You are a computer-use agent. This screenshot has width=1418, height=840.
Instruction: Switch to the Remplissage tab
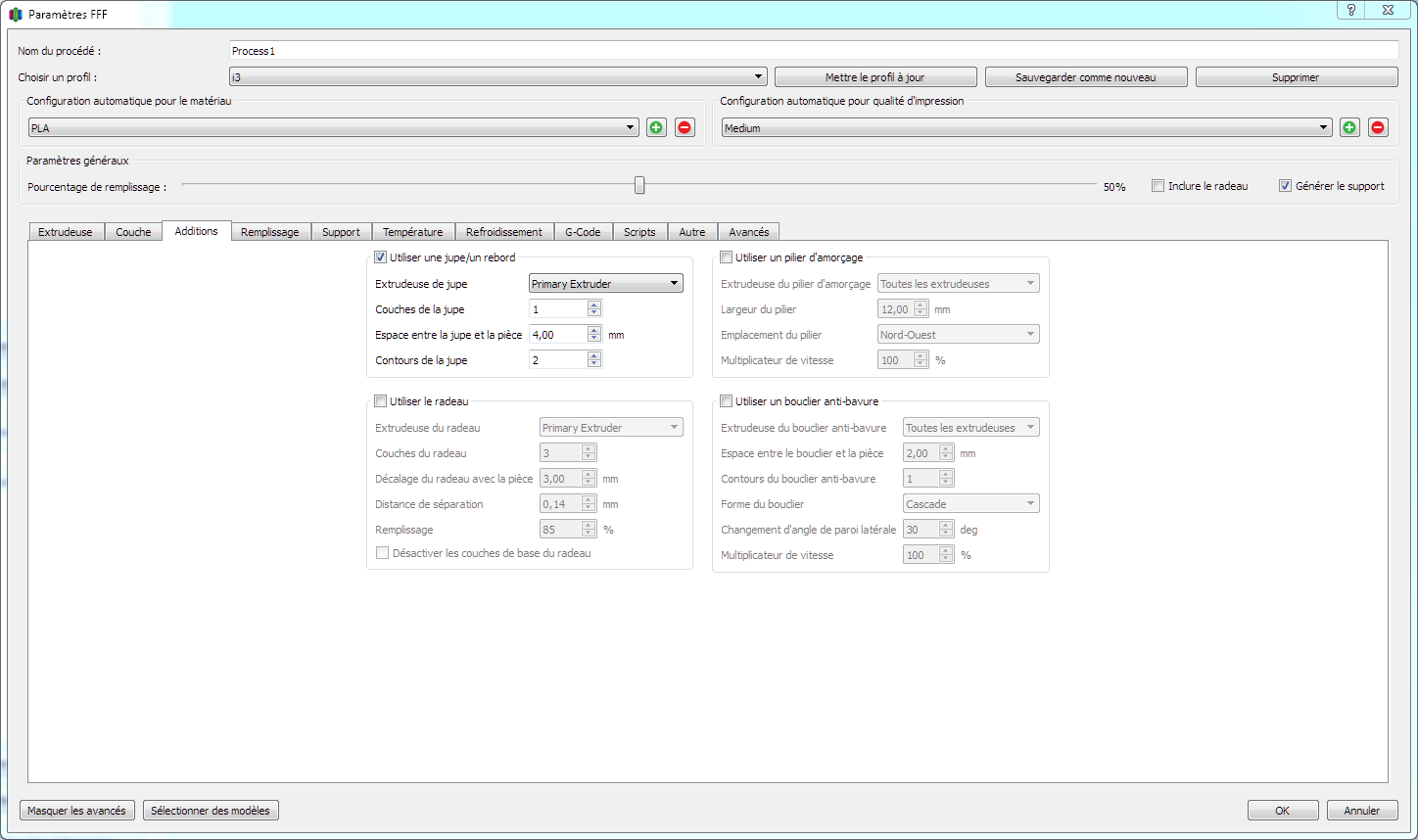tap(270, 232)
